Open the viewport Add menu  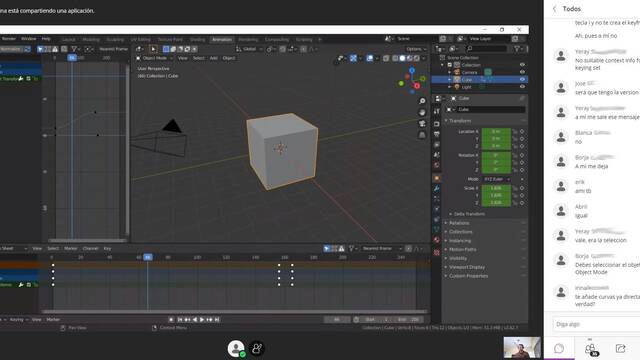(x=213, y=58)
